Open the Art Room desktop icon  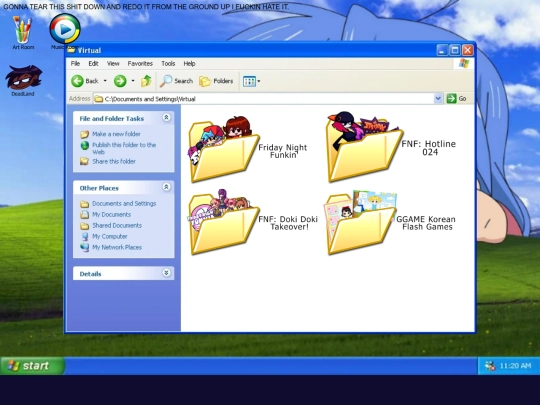pos(23,33)
